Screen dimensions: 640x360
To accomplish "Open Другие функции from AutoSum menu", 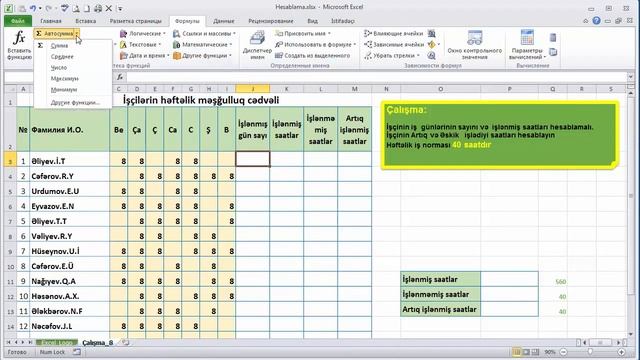I will pyautogui.click(x=75, y=102).
